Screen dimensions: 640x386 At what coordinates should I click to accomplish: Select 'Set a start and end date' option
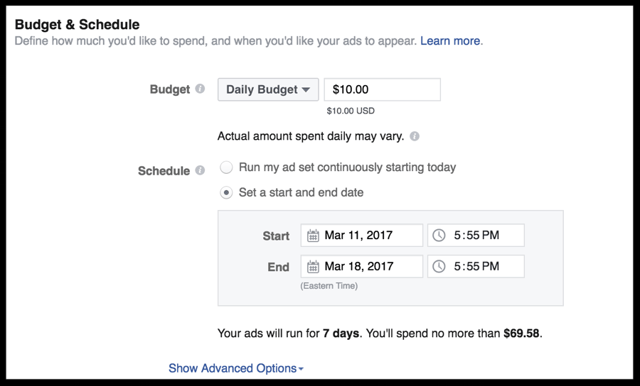point(226,192)
